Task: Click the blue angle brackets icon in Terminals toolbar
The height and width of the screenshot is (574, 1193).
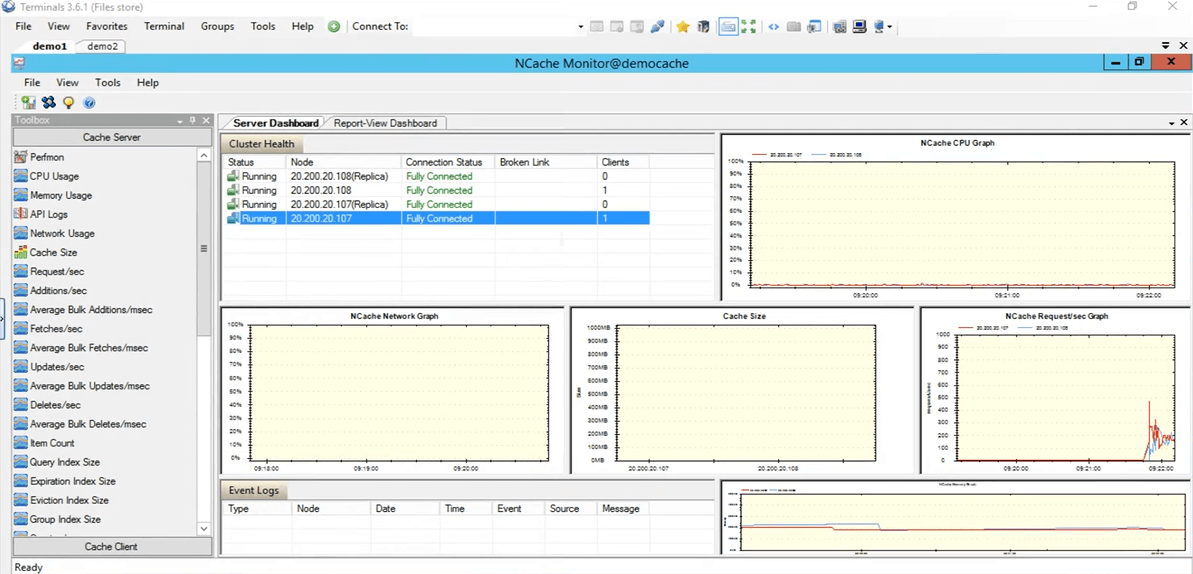Action: click(773, 27)
